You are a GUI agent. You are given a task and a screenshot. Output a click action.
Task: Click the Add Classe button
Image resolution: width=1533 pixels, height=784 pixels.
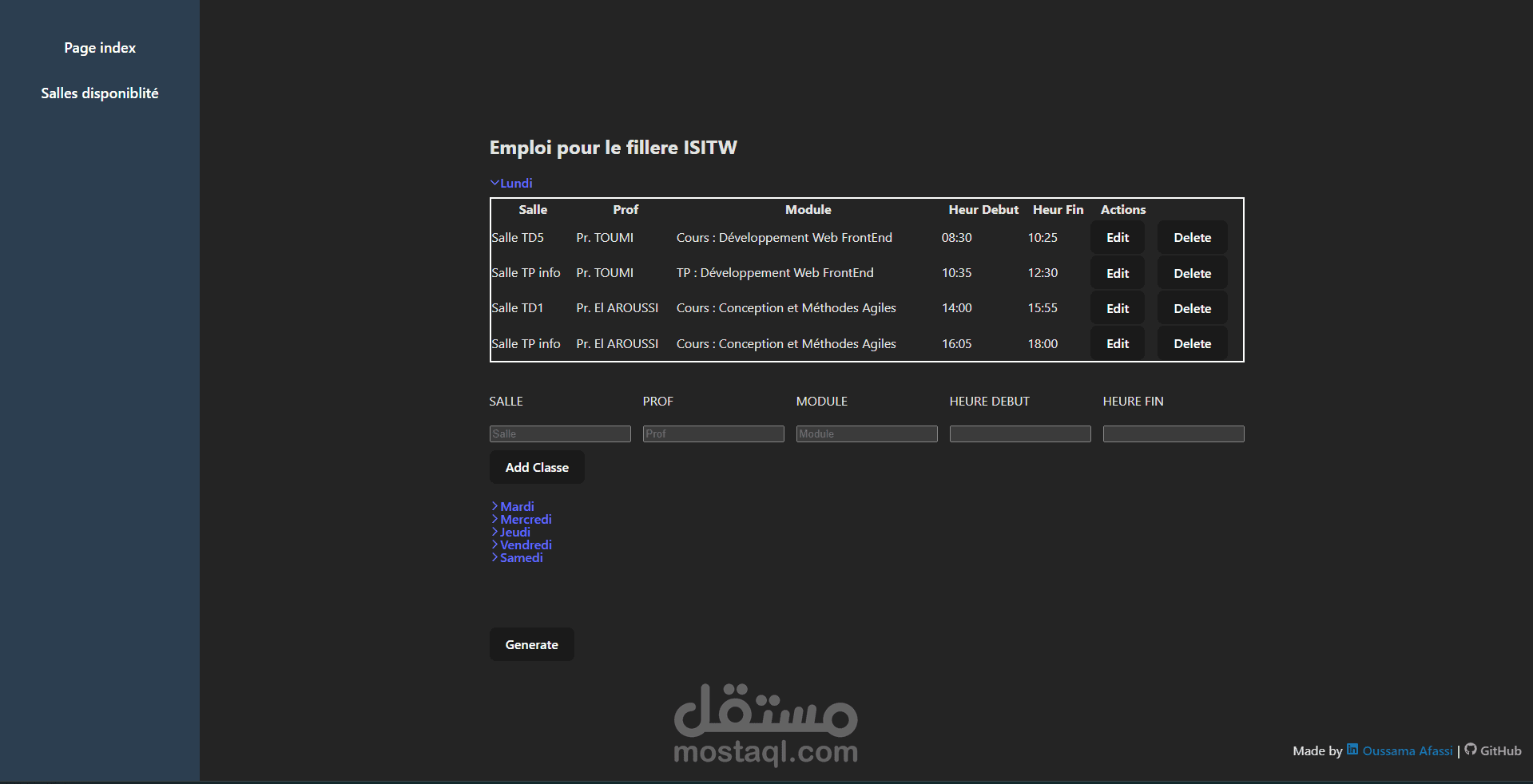536,467
